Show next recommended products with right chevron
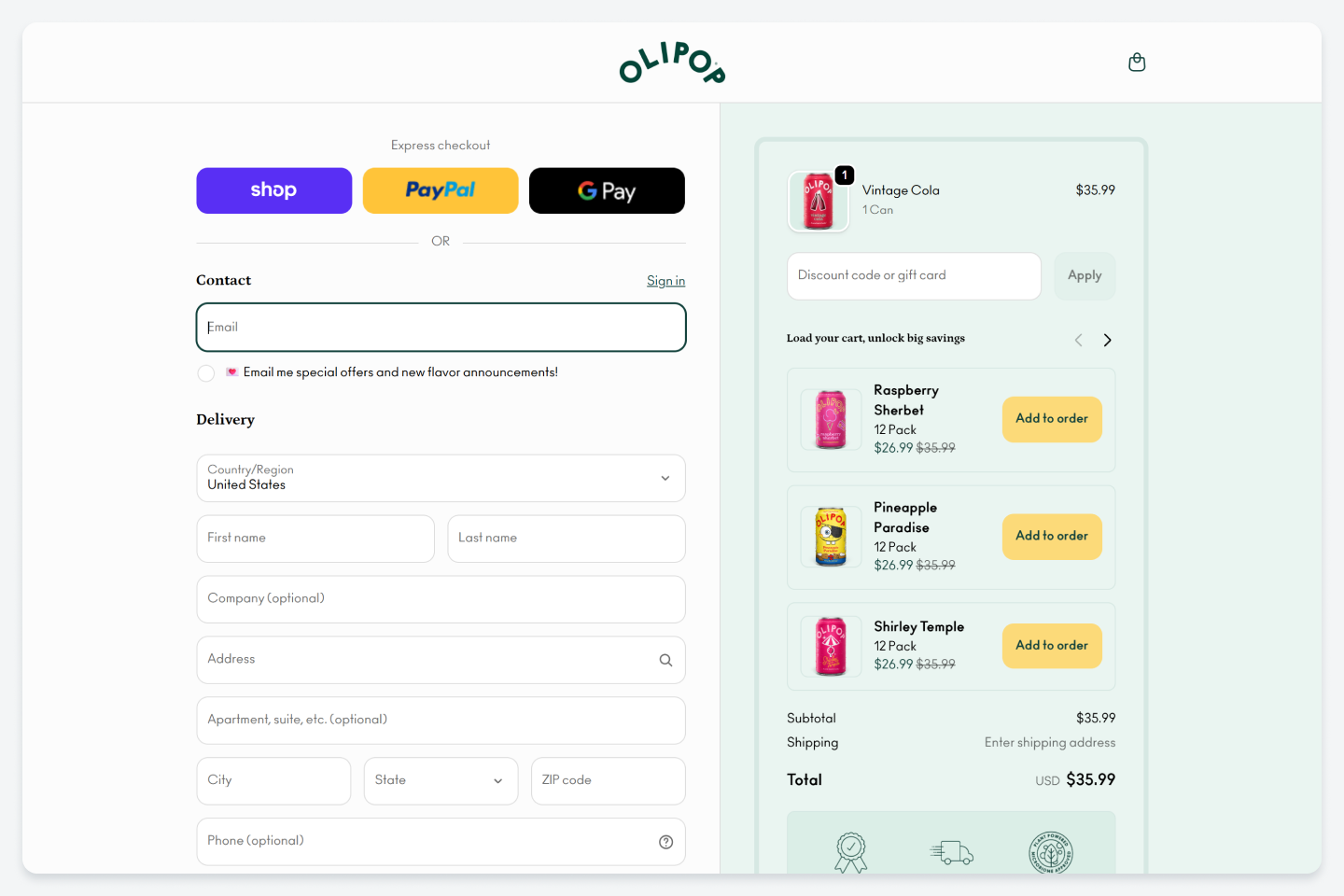1344x896 pixels. click(1107, 340)
